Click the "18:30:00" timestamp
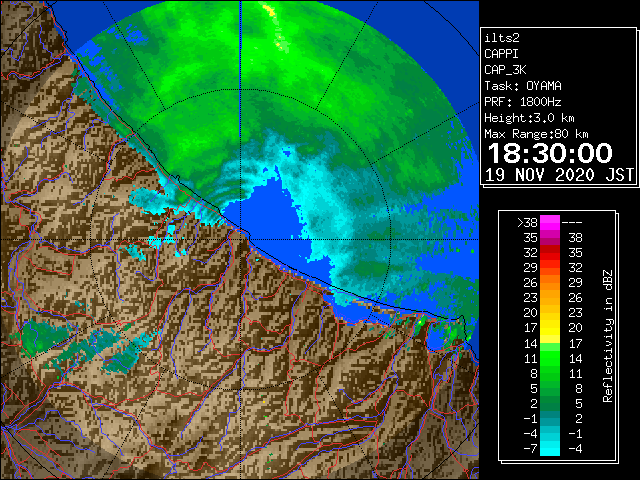The image size is (640, 480). point(550,153)
